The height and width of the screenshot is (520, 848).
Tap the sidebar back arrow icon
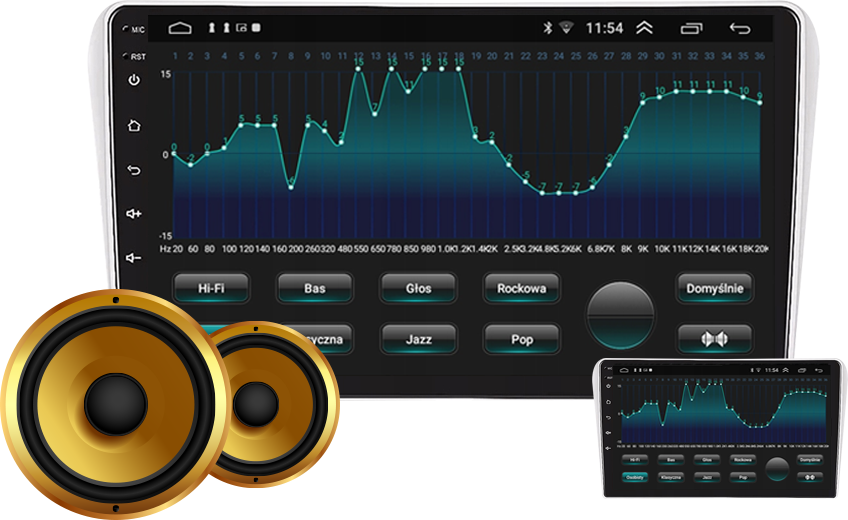tap(134, 170)
